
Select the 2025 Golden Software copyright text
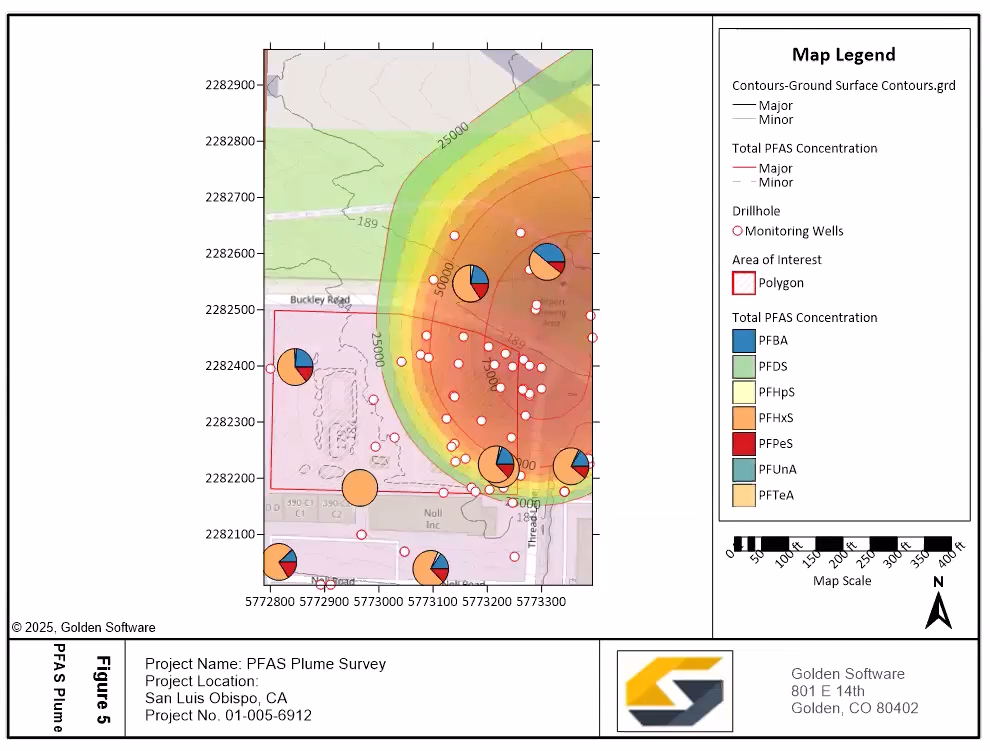(84, 628)
